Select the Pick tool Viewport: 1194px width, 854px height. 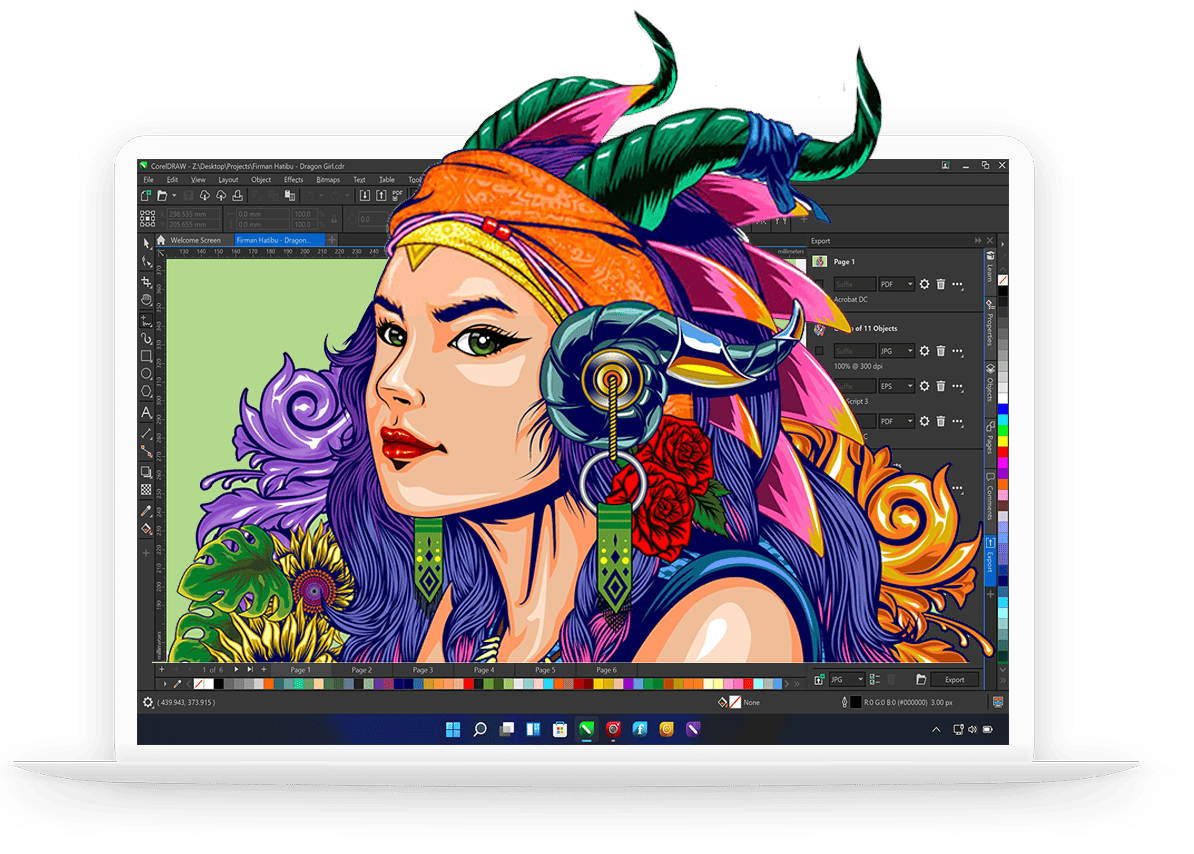click(x=146, y=244)
